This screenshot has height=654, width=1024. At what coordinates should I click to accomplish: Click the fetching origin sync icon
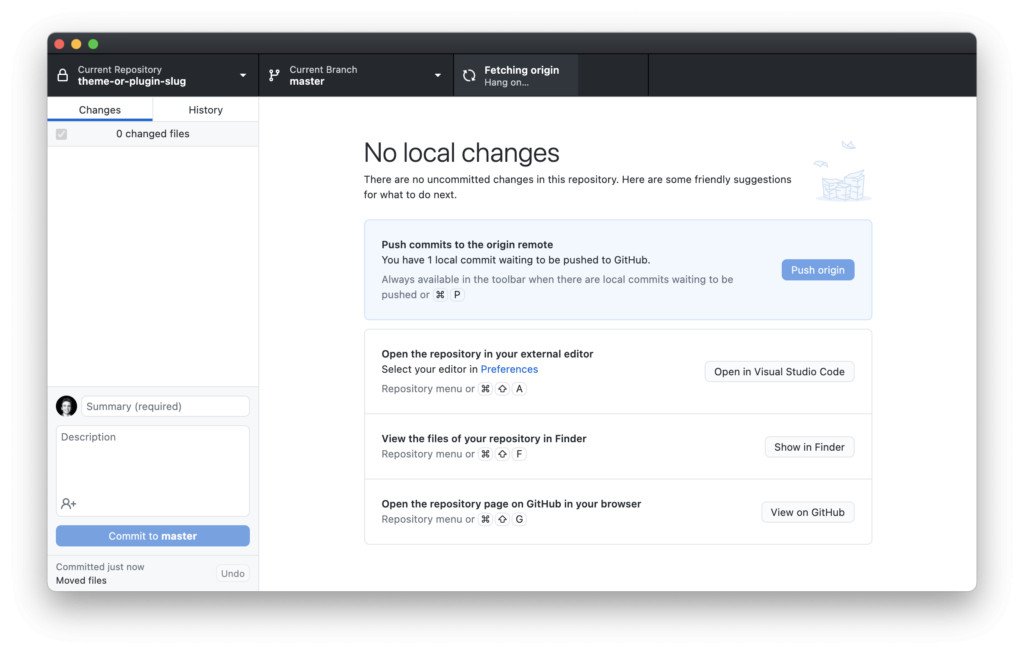469,75
